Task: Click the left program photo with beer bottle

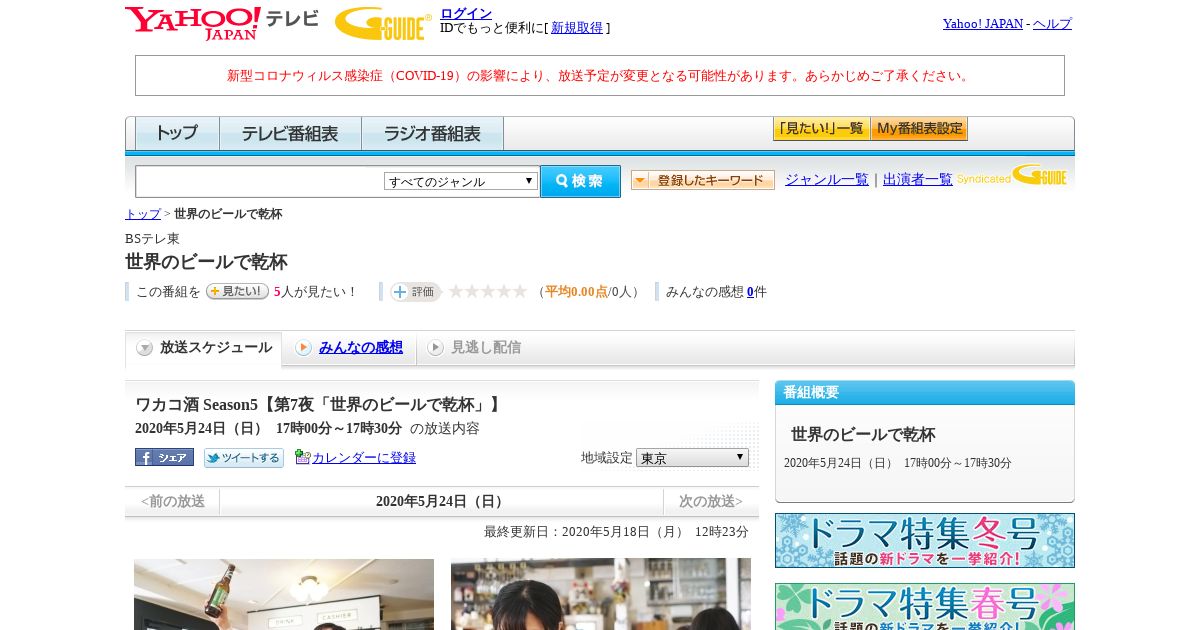Action: point(284,594)
